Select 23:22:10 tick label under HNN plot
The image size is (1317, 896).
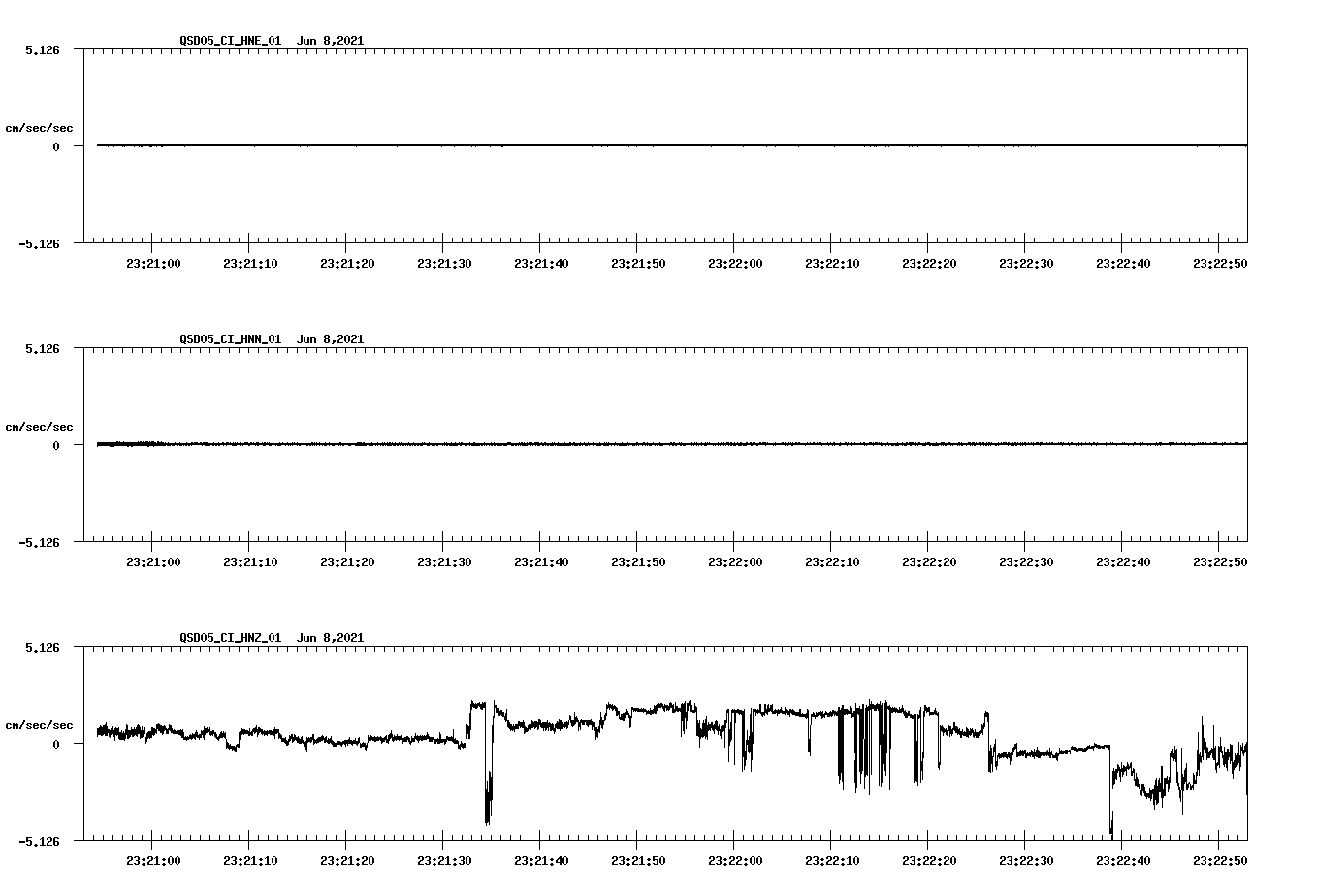(x=832, y=561)
